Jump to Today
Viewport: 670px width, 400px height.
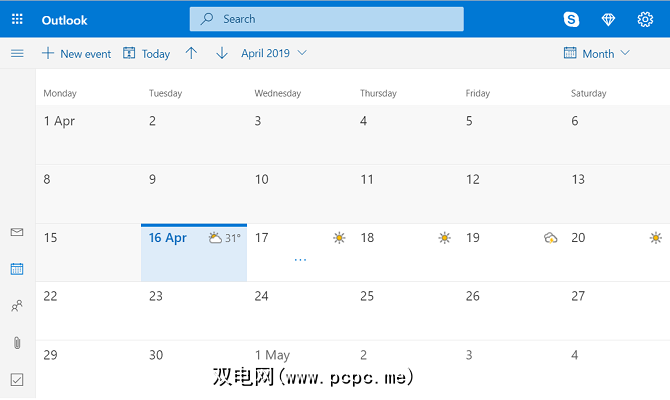point(146,53)
